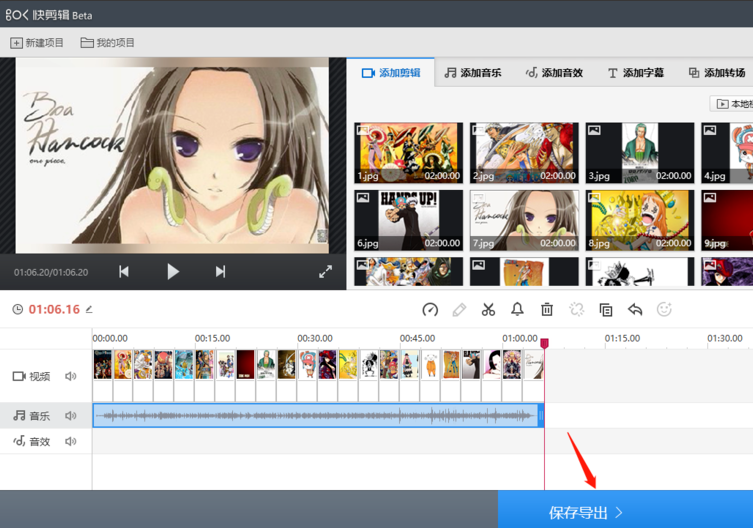Click the copy clip icon

(606, 310)
